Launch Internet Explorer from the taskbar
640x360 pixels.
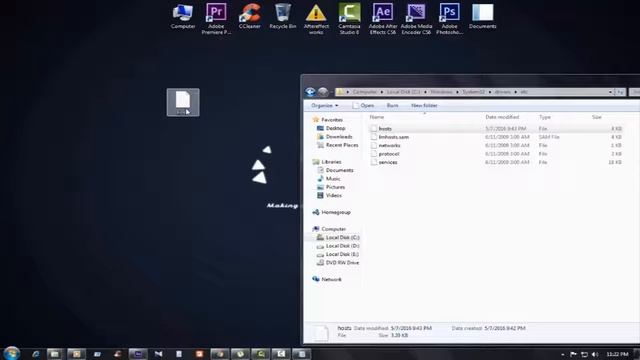point(36,354)
